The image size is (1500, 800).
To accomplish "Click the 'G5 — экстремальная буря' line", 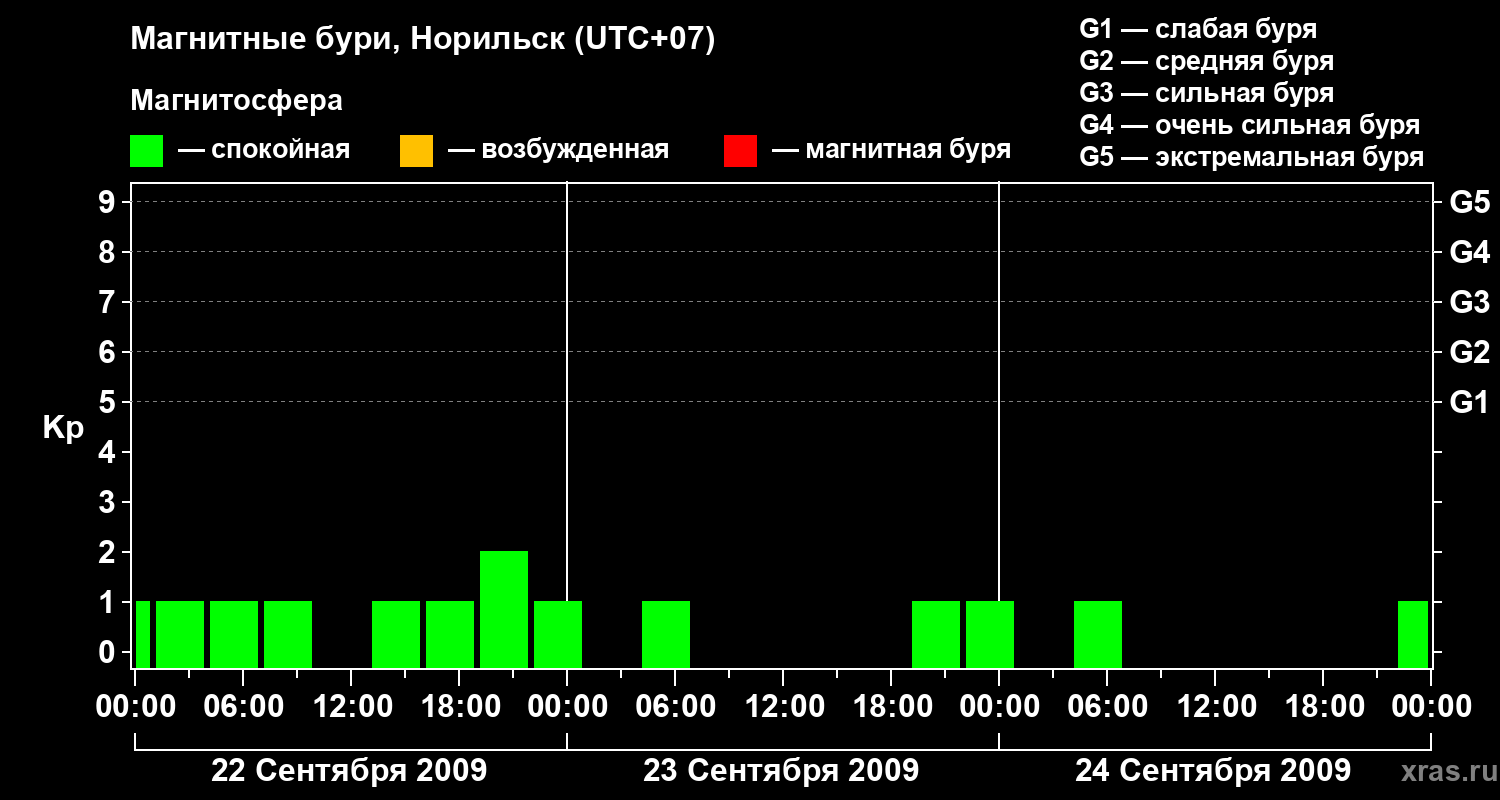I will 1251,157.
